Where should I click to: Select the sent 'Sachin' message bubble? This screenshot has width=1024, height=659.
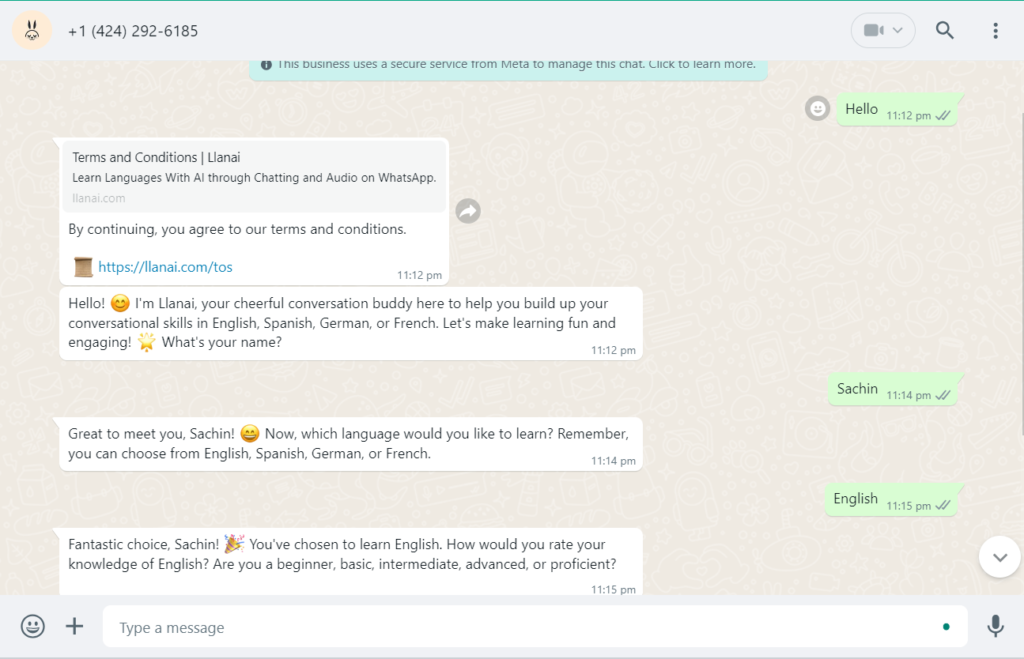tap(892, 389)
